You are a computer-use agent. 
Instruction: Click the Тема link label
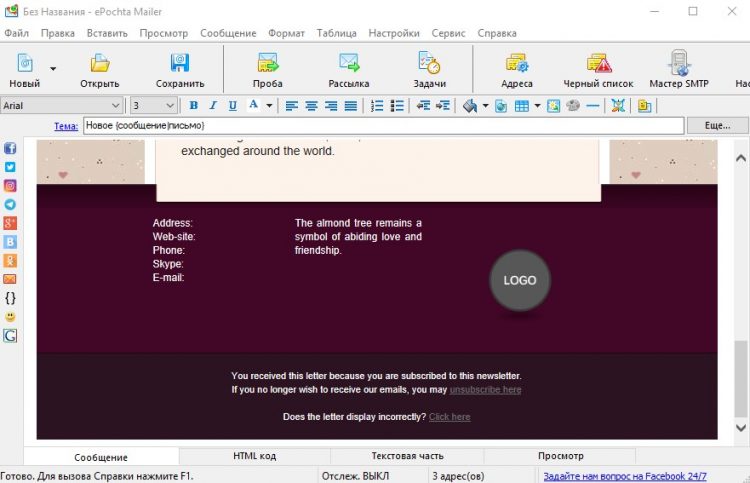66,126
